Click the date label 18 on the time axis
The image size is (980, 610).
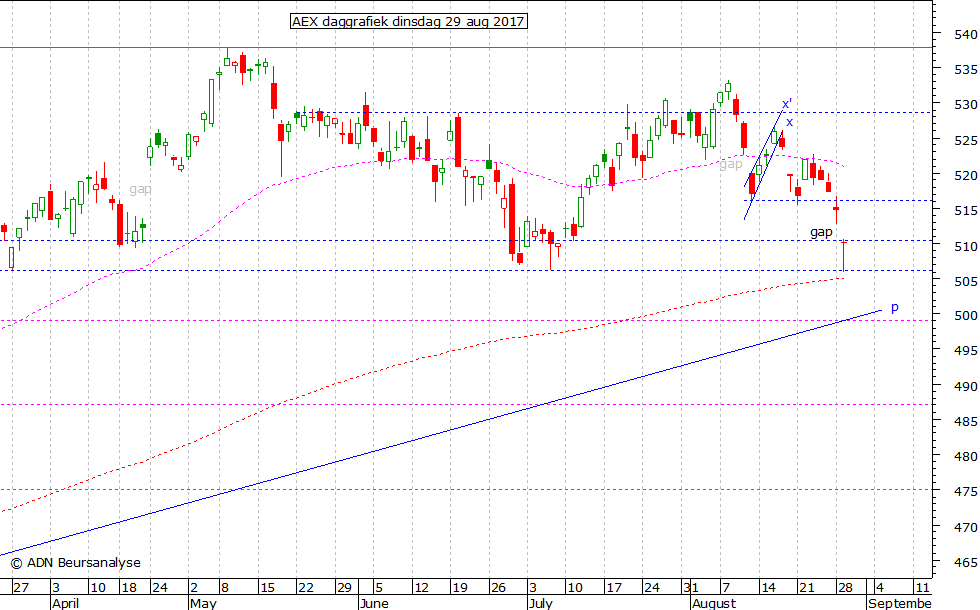129,588
